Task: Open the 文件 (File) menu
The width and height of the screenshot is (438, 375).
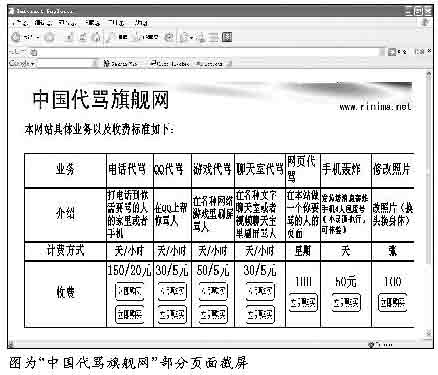Action: [21, 23]
